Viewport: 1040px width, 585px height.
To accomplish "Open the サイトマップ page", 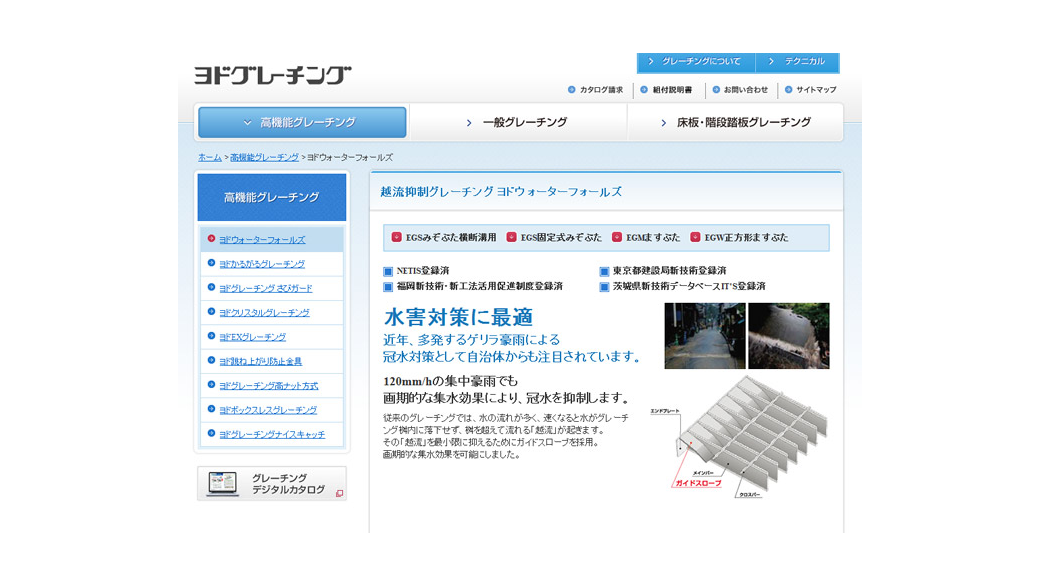I will pos(819,89).
